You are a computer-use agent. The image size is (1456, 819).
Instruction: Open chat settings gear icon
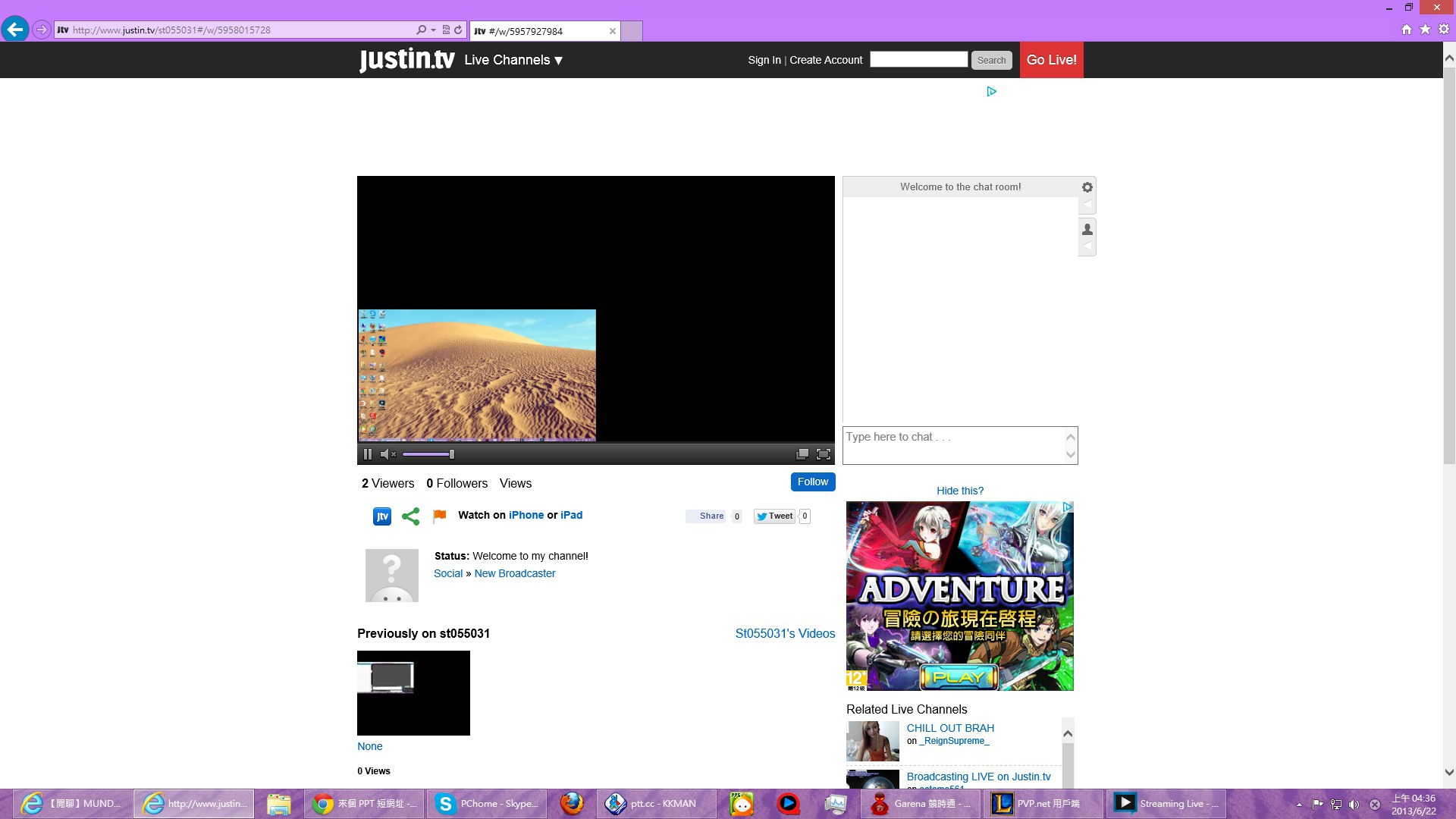(x=1087, y=187)
